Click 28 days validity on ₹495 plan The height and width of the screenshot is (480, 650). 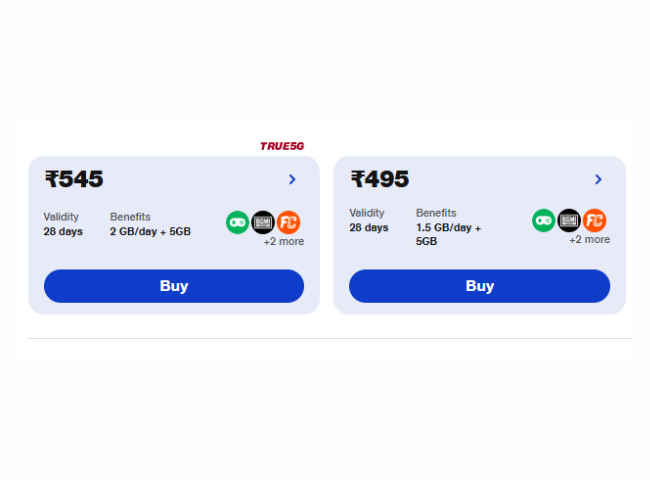coord(369,228)
